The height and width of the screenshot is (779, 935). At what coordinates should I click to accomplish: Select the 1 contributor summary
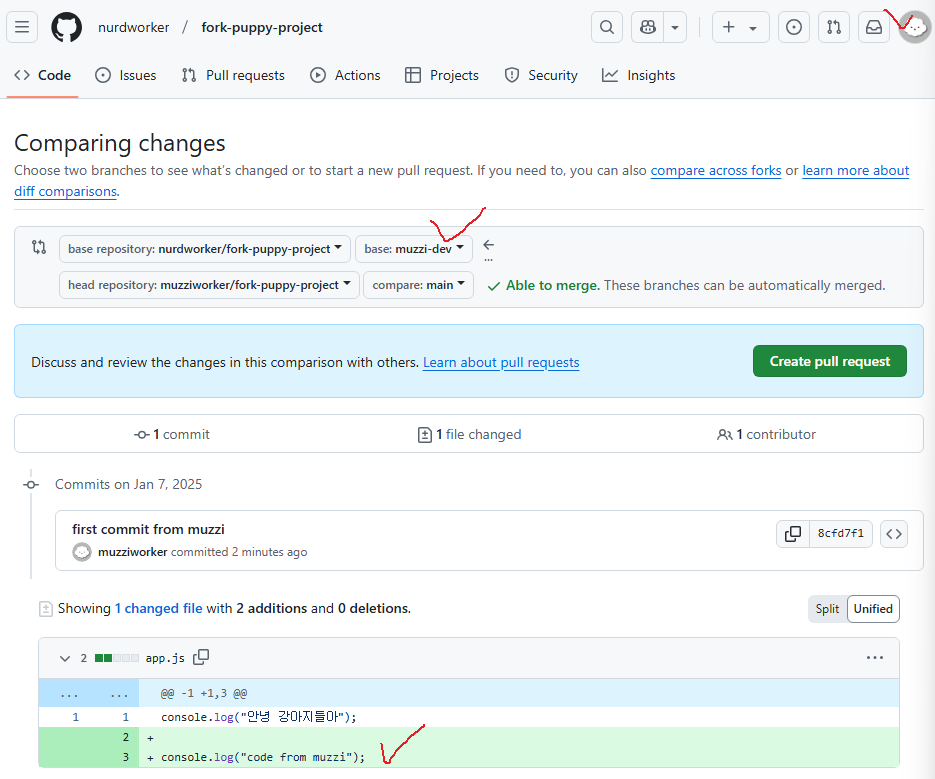(x=766, y=434)
